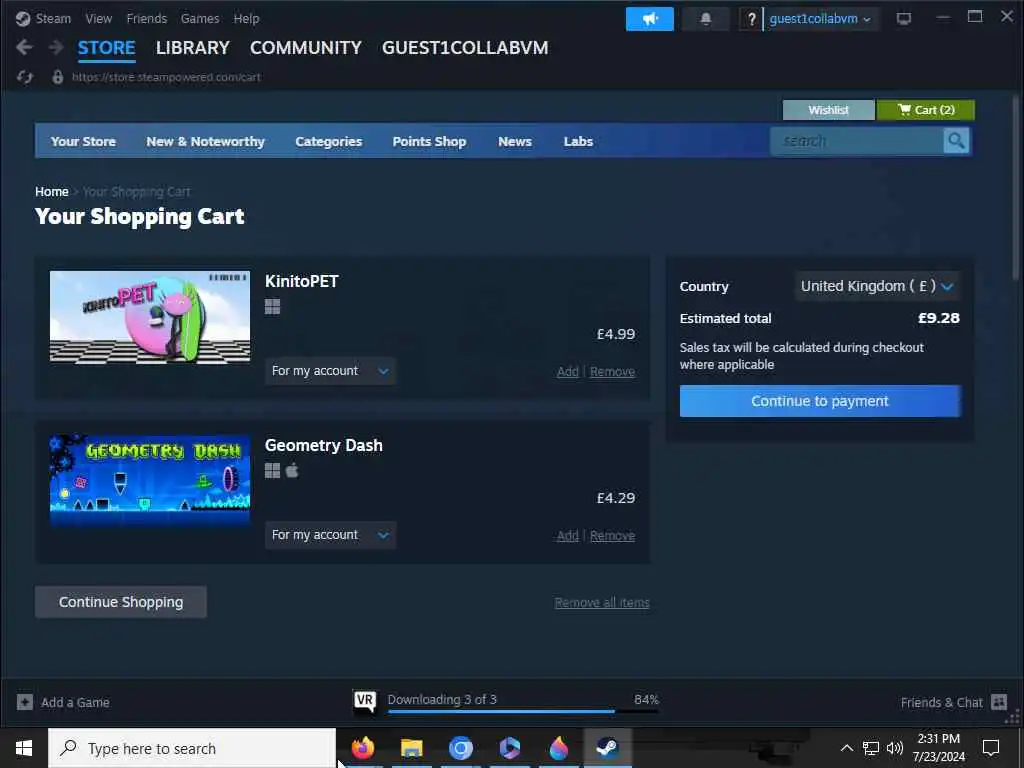This screenshot has height=768, width=1024.
Task: Click the Geometry Dash thumbnail image
Action: pos(150,481)
